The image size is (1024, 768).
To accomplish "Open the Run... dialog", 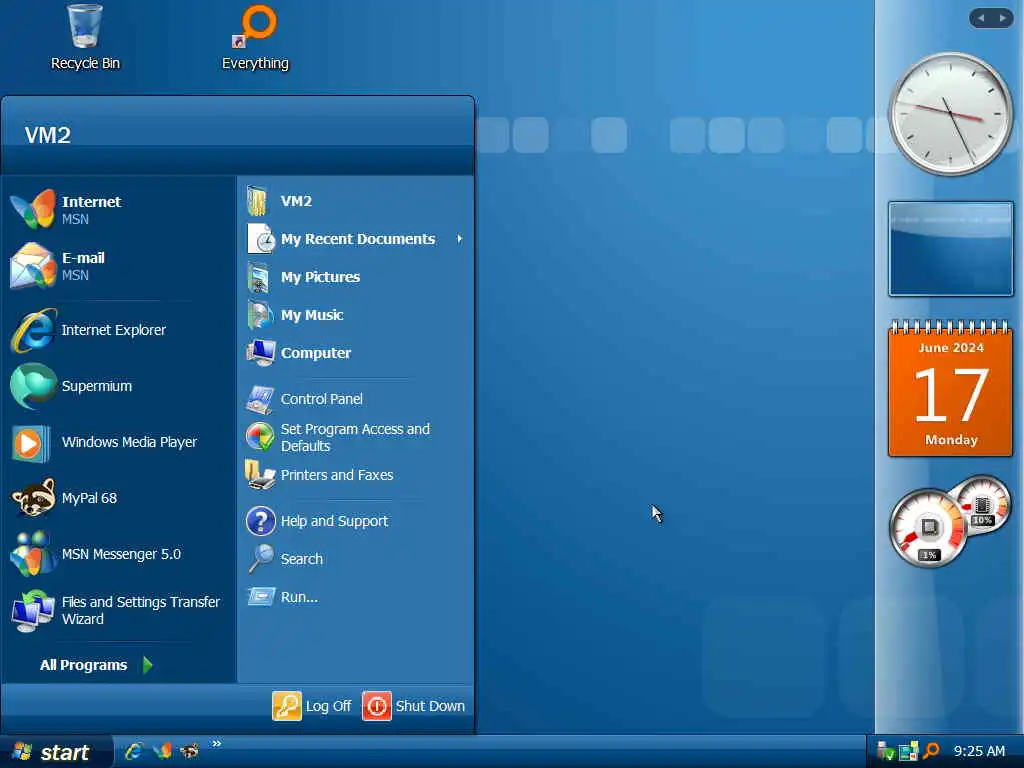I will click(x=356, y=597).
